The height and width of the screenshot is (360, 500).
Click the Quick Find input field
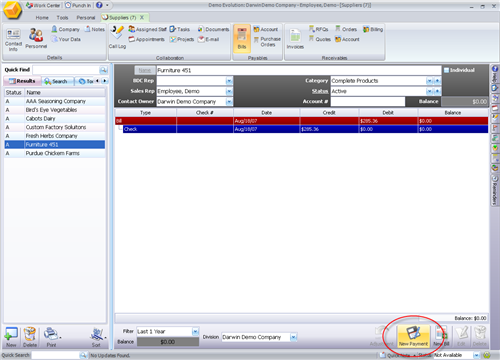(66, 70)
